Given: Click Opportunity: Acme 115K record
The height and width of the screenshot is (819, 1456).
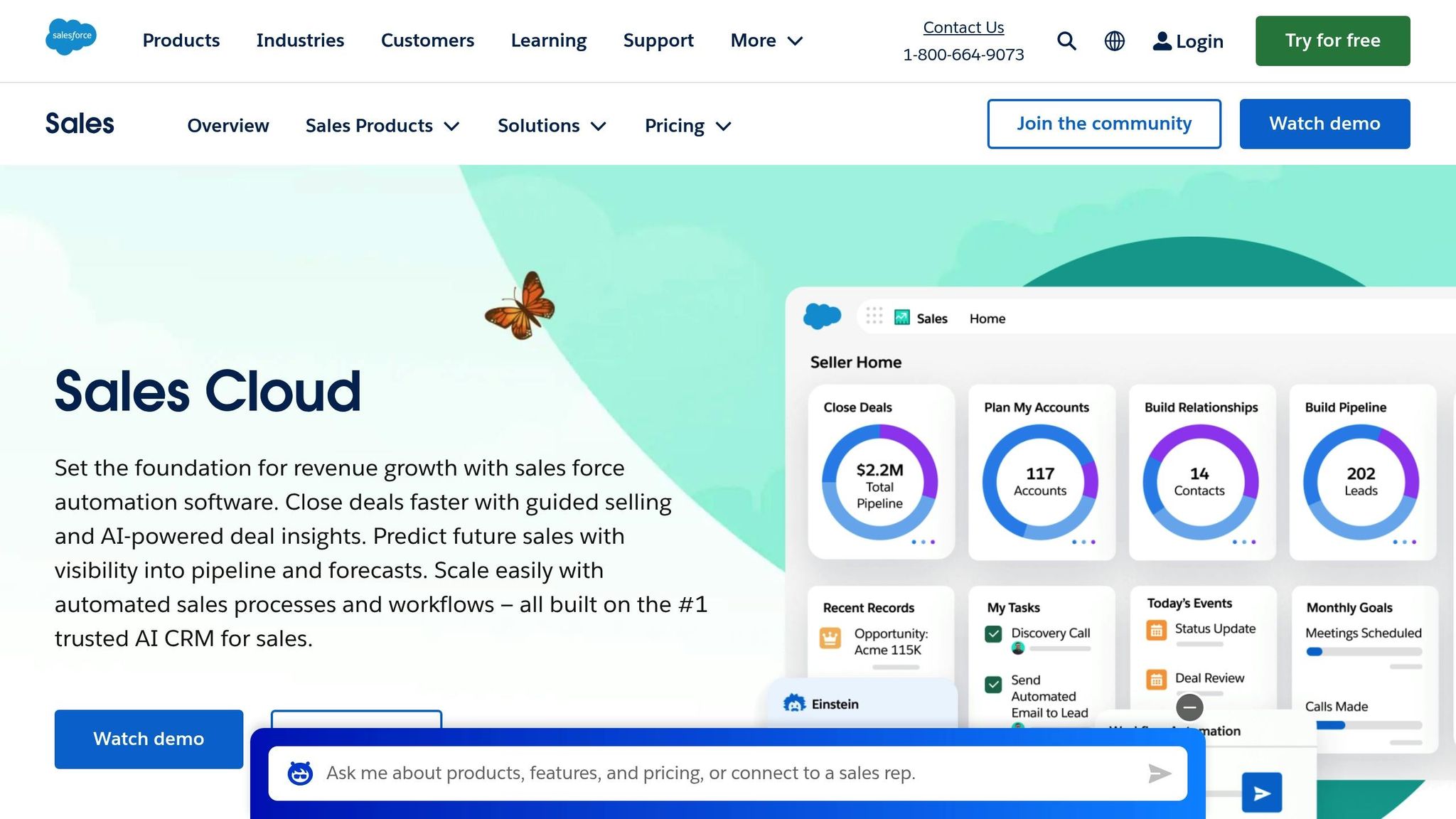Looking at the screenshot, I should (890, 641).
